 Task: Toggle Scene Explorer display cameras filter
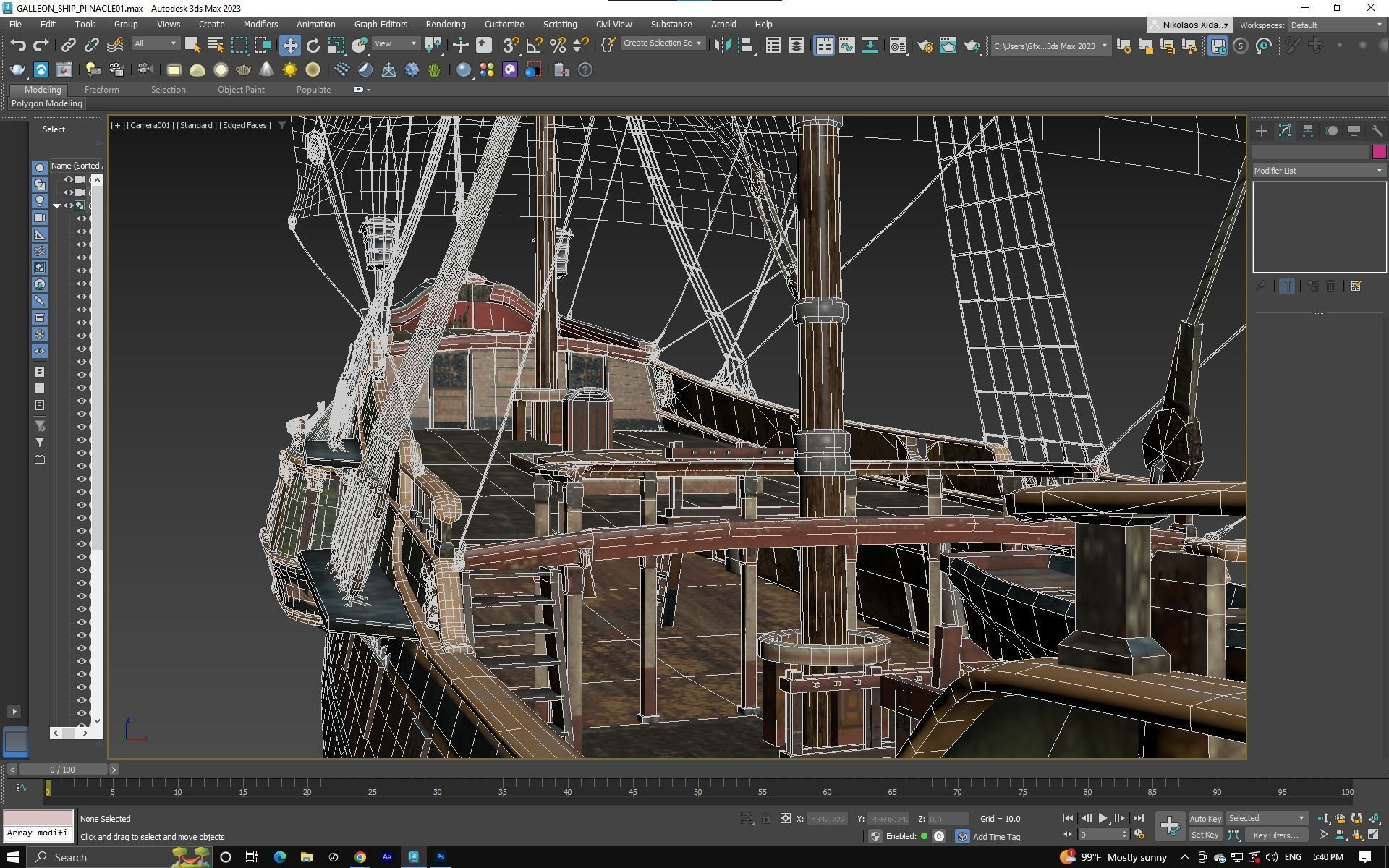[40, 218]
